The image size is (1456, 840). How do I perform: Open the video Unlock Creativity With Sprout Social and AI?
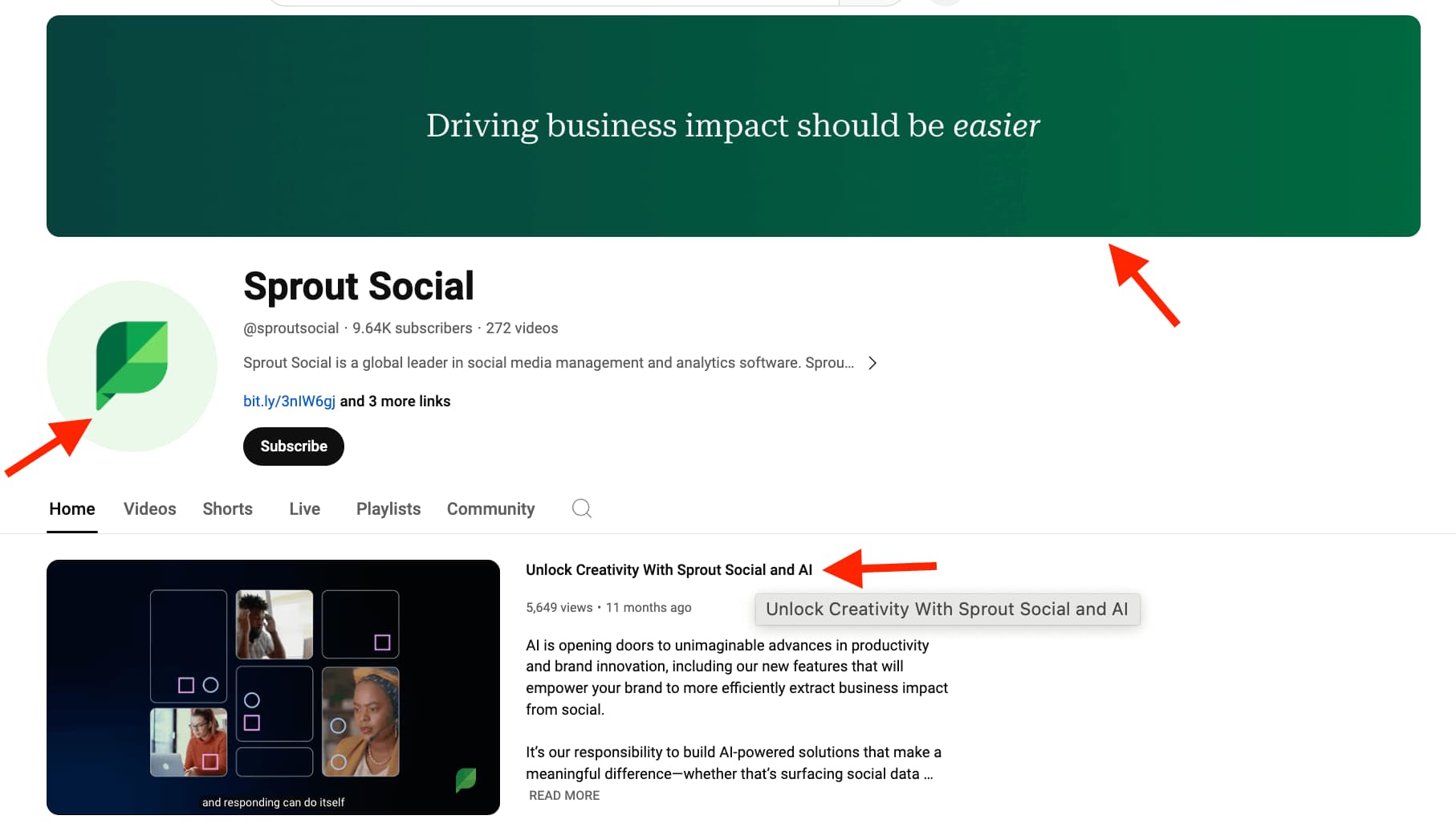click(669, 569)
